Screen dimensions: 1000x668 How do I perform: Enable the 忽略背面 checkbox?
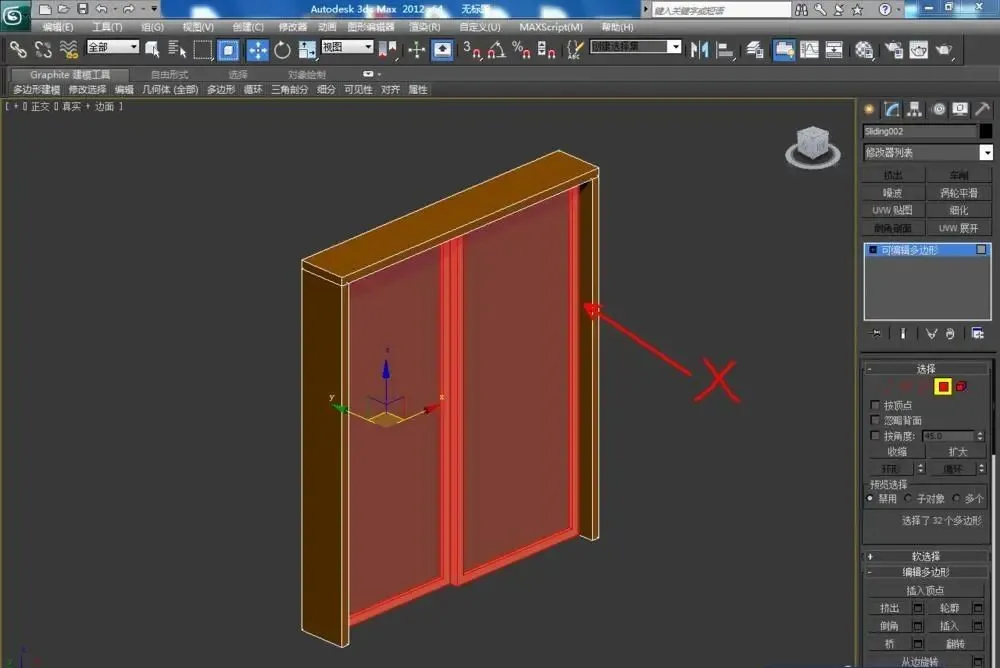[875, 420]
